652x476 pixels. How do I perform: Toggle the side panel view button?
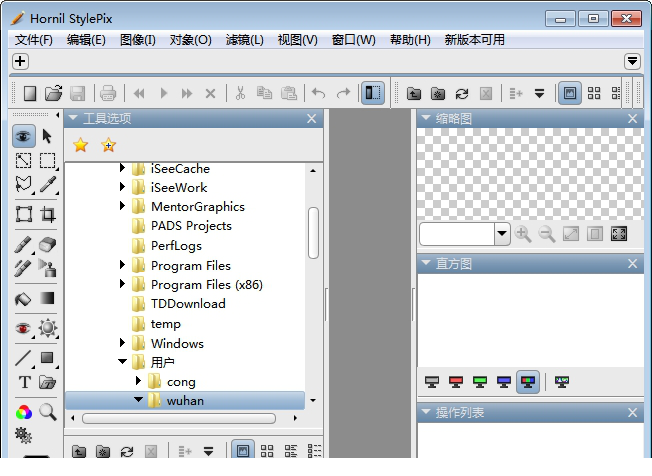click(x=373, y=93)
